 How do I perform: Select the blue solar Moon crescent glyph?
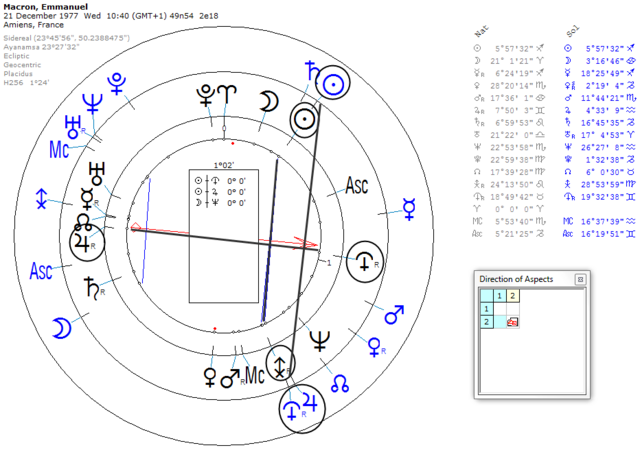coord(62,329)
